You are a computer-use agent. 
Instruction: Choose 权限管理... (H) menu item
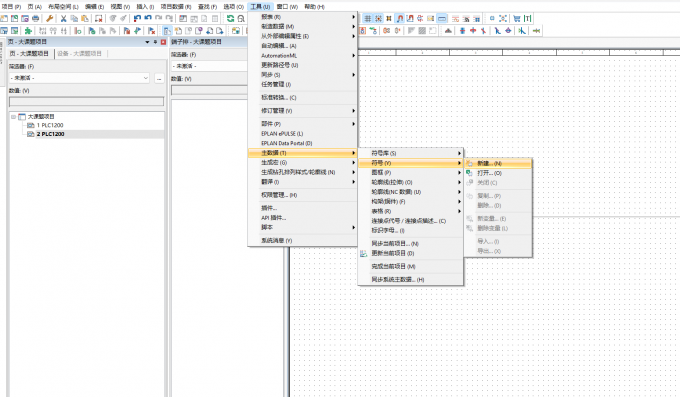pos(302,195)
